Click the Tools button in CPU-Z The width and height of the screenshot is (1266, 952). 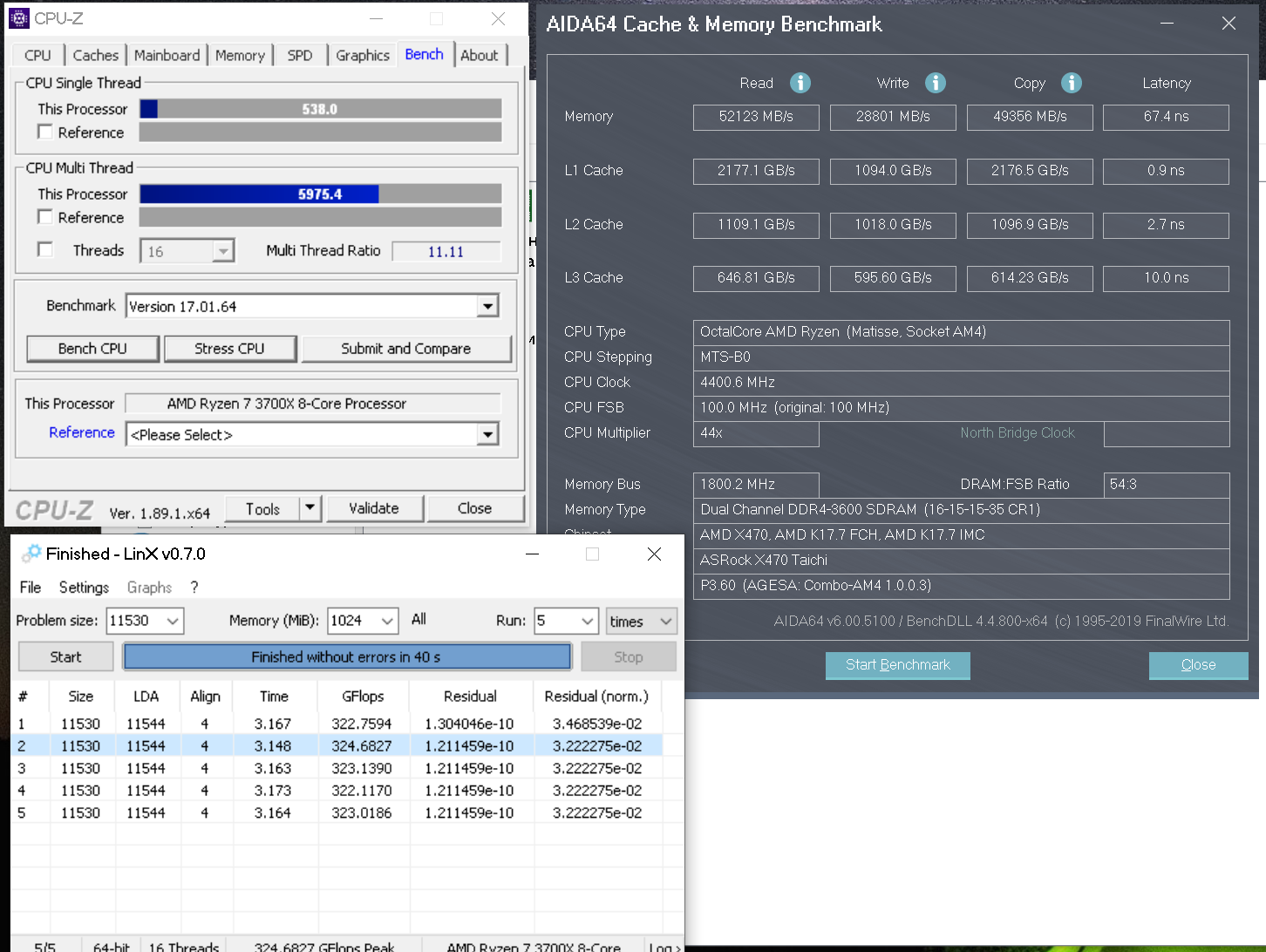click(262, 508)
